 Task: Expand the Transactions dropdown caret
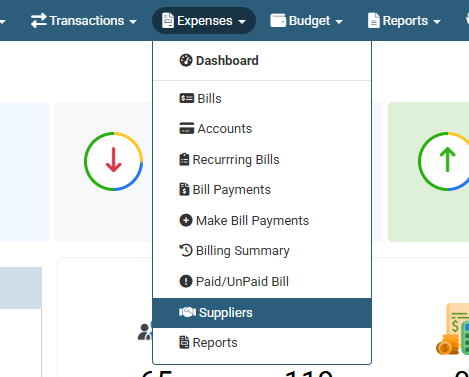point(133,22)
